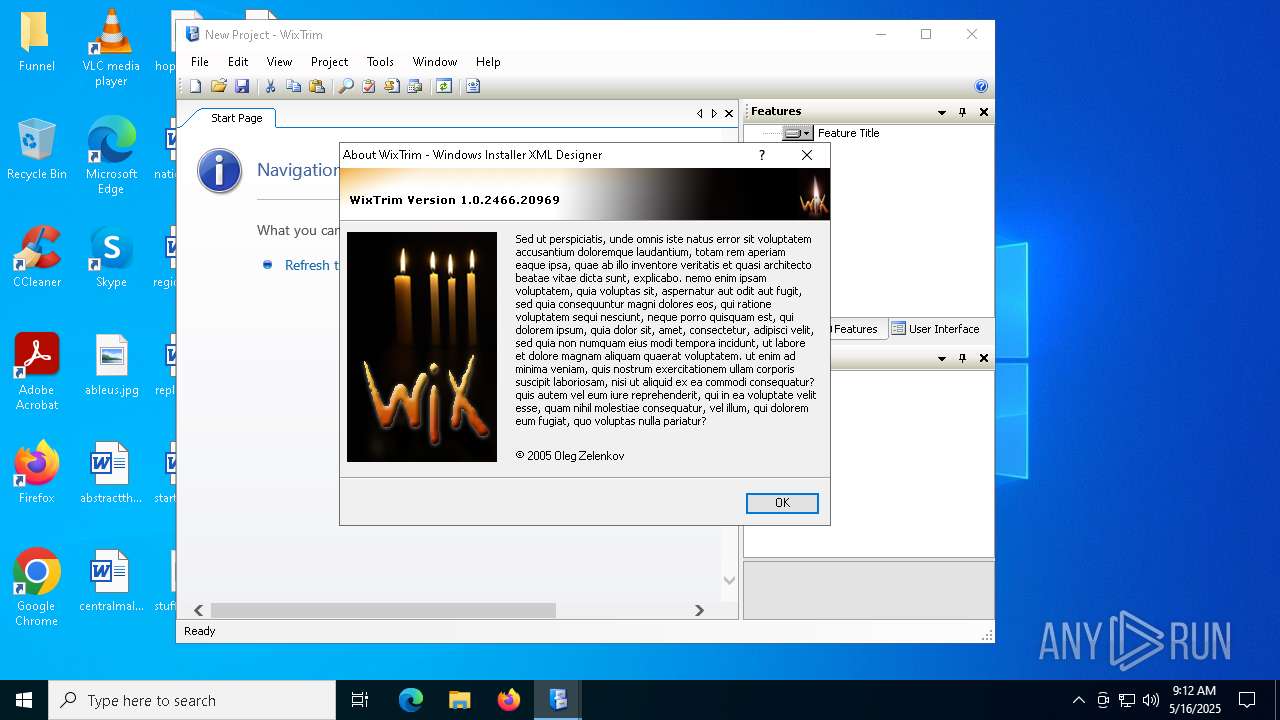
Task: Click the horizontal scrollbar thumb
Action: (x=383, y=610)
